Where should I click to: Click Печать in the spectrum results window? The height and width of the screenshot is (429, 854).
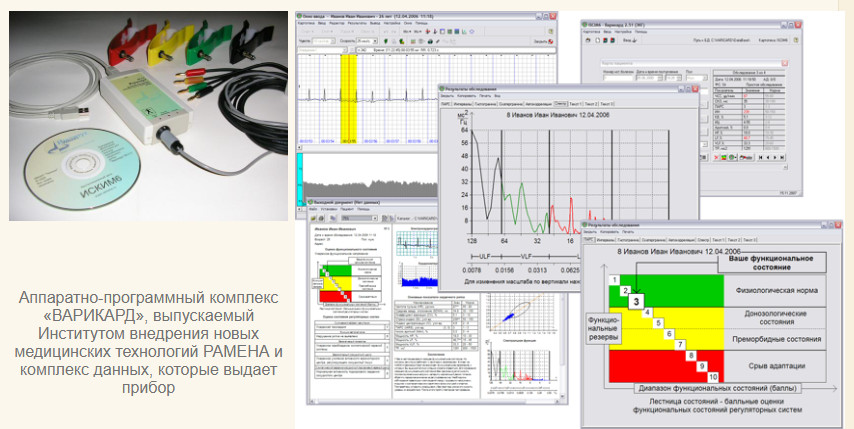point(485,95)
